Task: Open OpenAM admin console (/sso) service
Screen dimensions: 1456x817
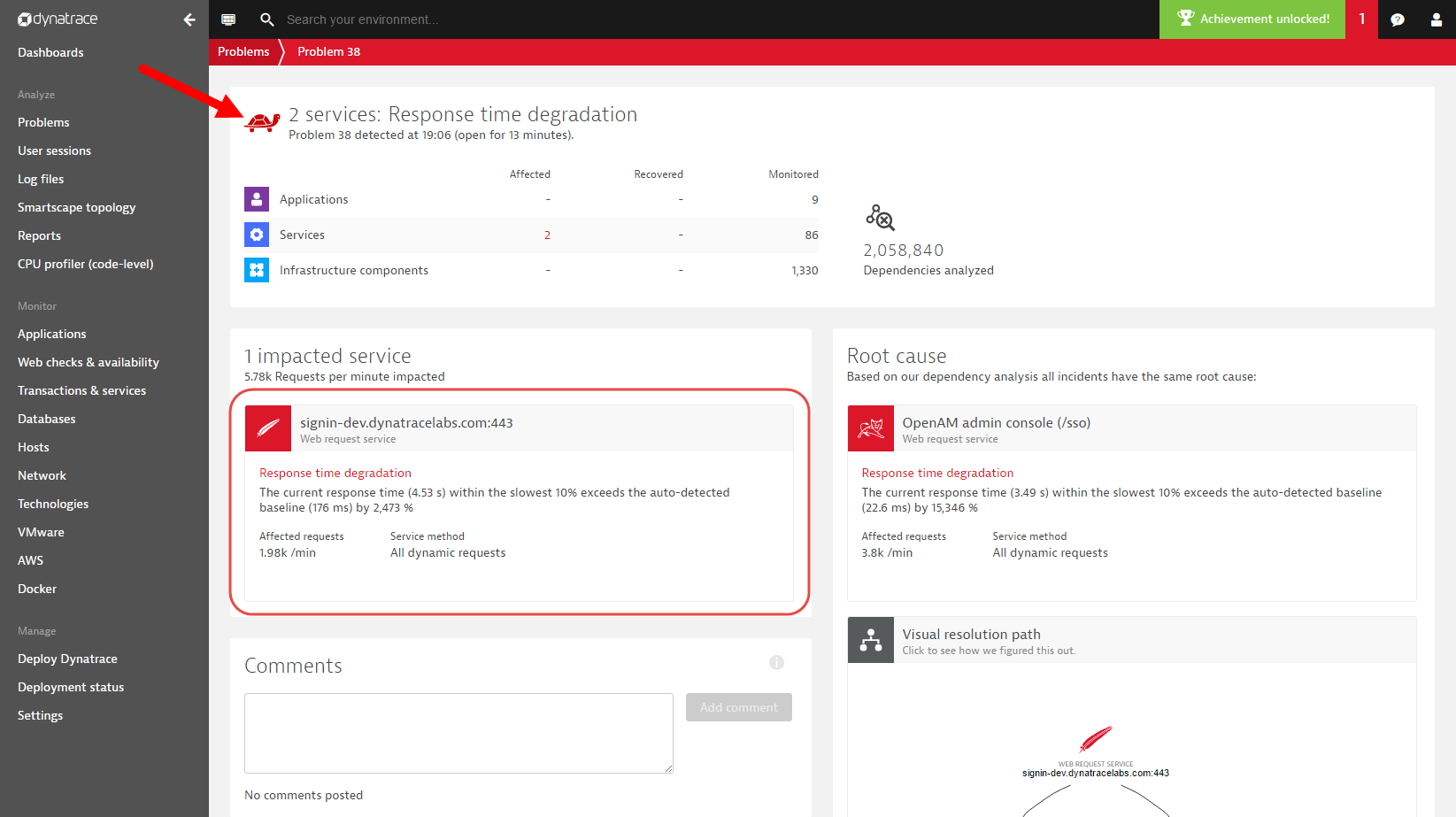Action: [997, 423]
